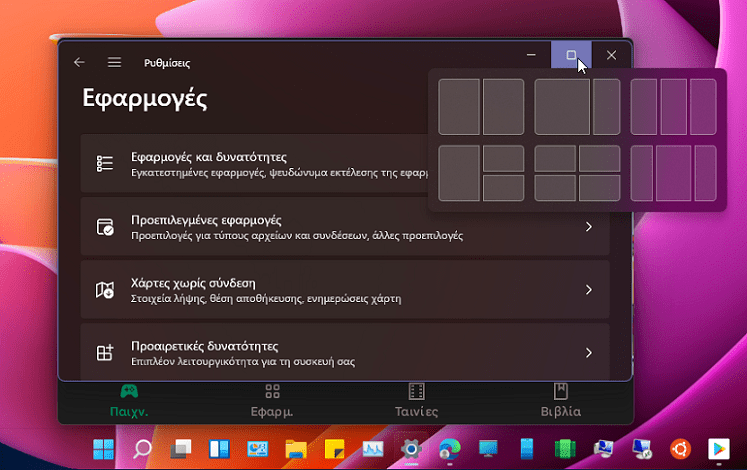Snap to tall left zone of half-plus-stacked layout
The width and height of the screenshot is (747, 470).
coord(459,173)
